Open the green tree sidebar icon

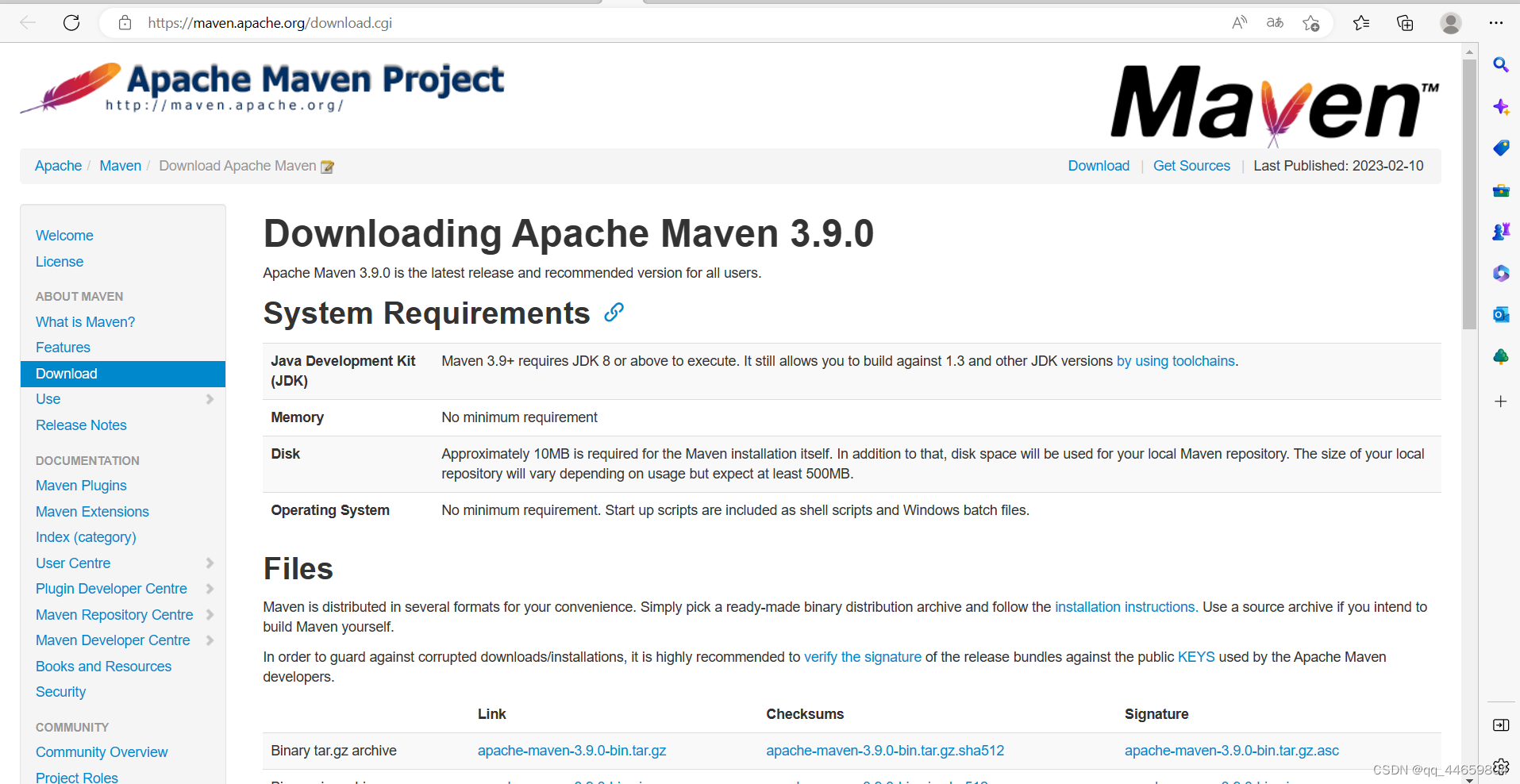point(1500,357)
